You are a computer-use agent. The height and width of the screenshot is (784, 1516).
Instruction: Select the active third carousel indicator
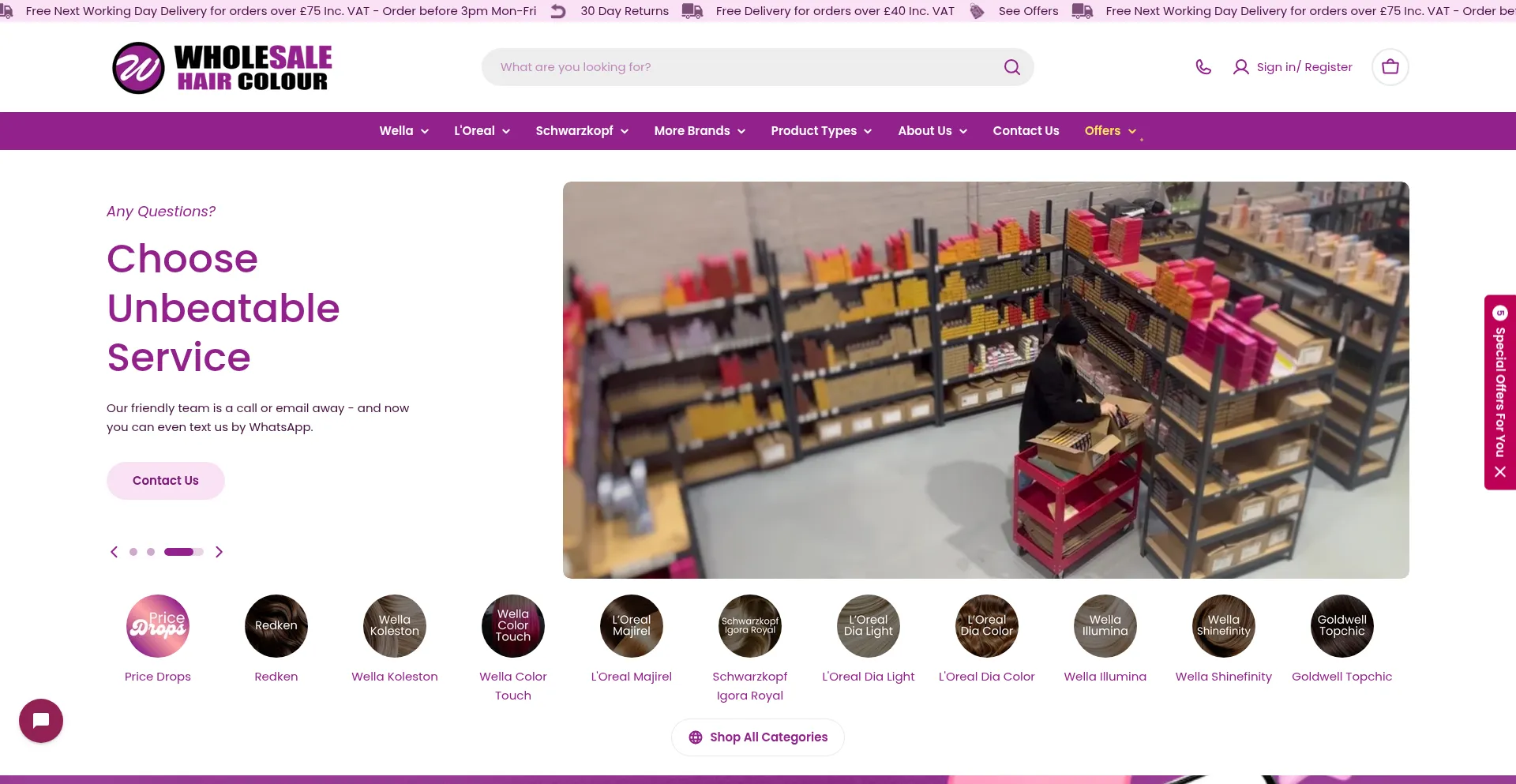point(183,552)
